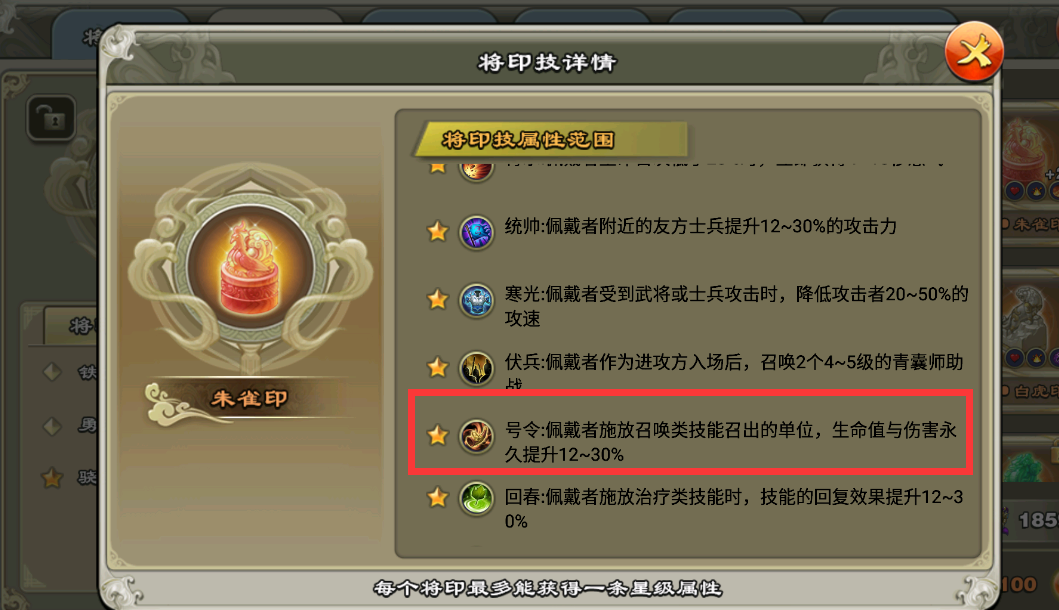
Task: Click the gold star beside 寒光
Action: (438, 299)
